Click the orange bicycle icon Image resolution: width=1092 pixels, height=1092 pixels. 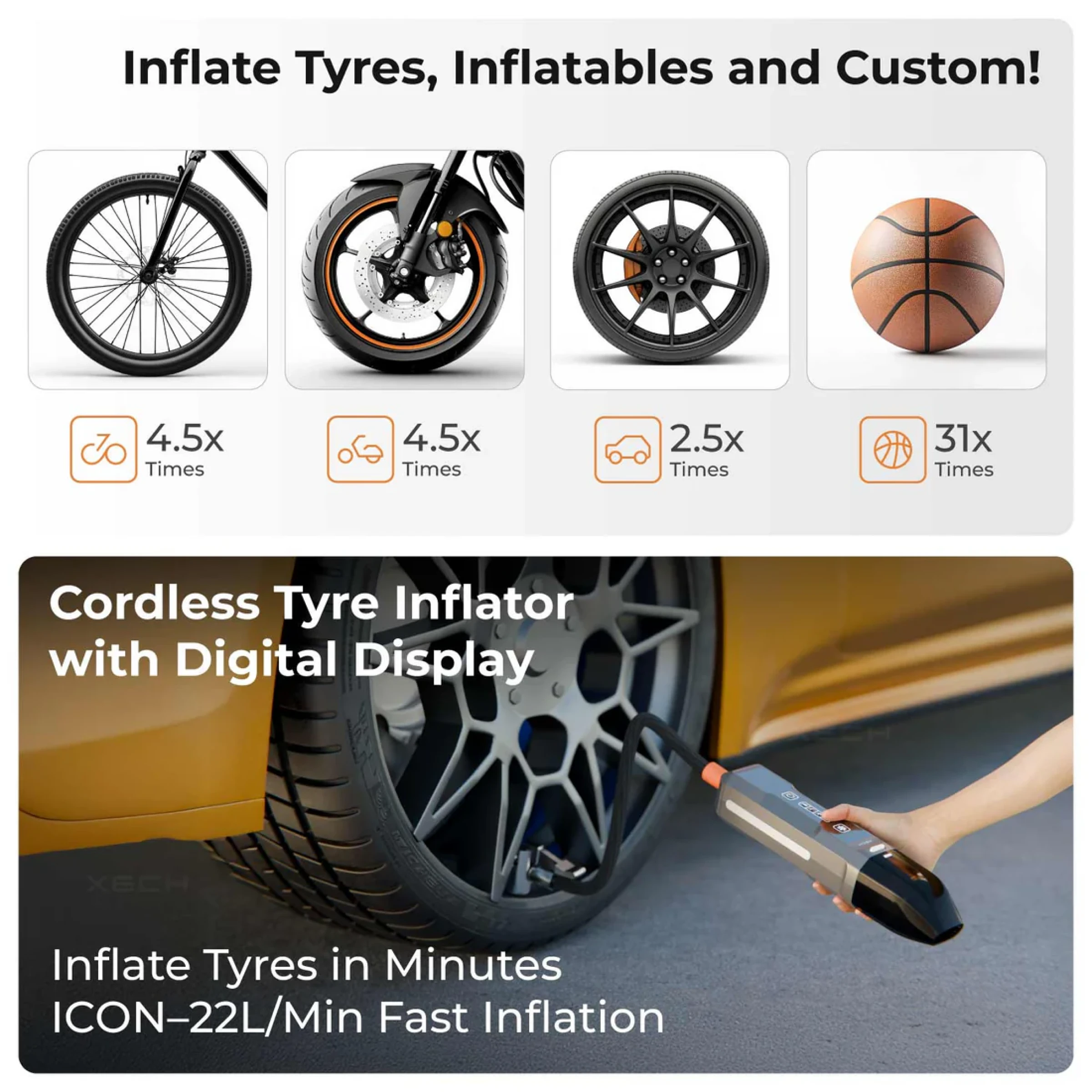103,450
